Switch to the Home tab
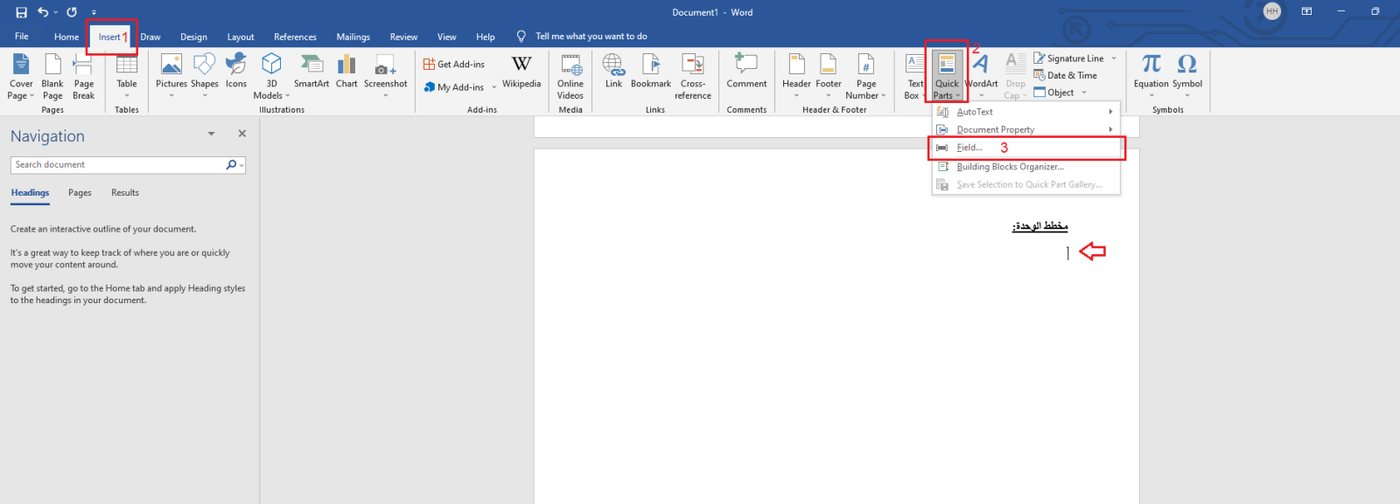This screenshot has height=504, width=1400. [x=66, y=37]
